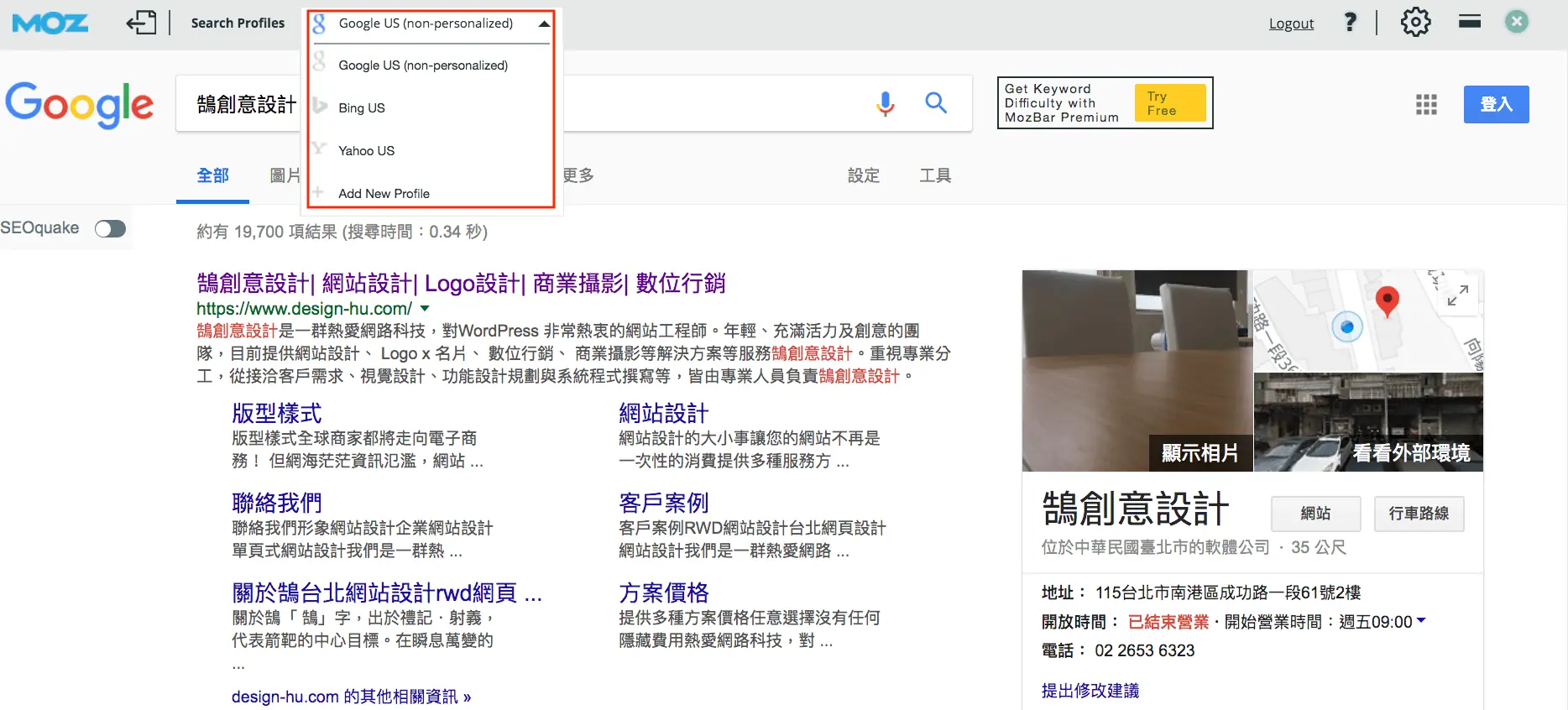Click the Google search magnifier button
Image resolution: width=1568 pixels, height=710 pixels.
(936, 103)
